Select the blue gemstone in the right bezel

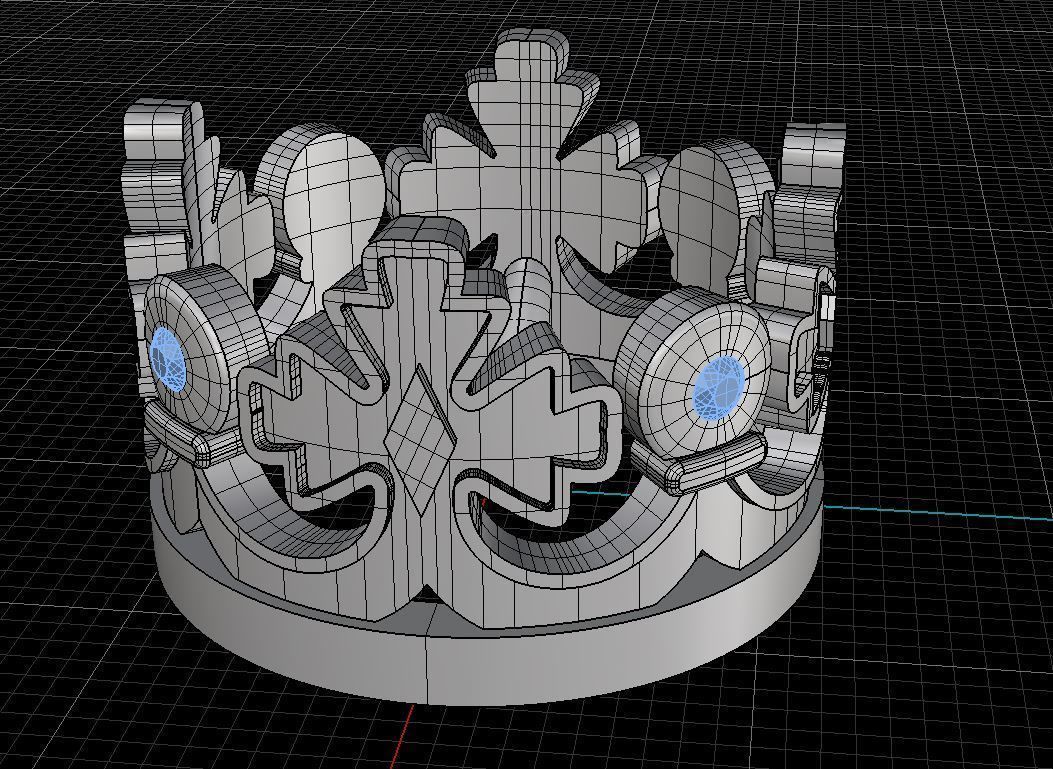[719, 388]
